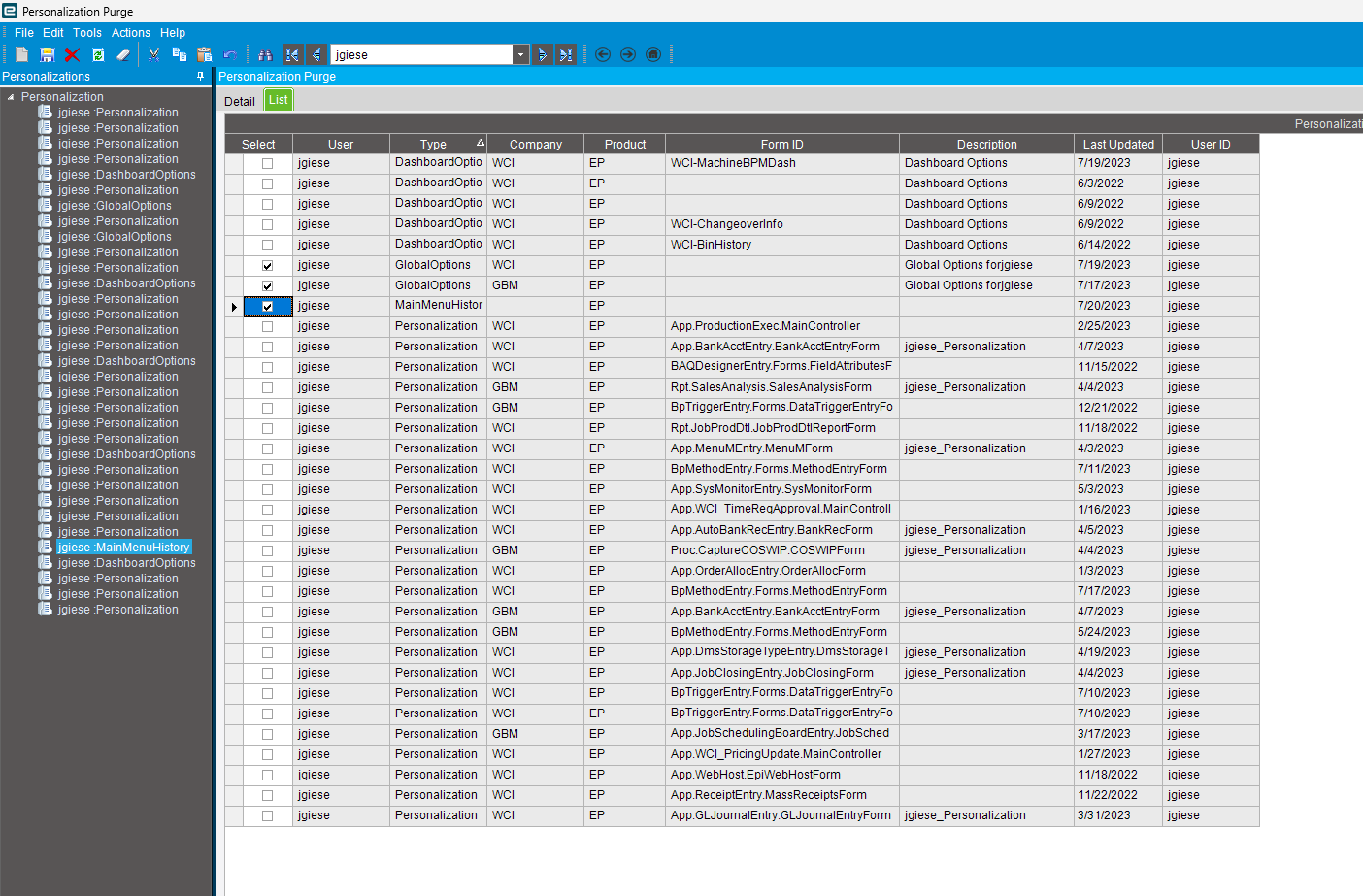Image resolution: width=1363 pixels, height=896 pixels.
Task: Open the Actions menu
Action: pyautogui.click(x=130, y=33)
